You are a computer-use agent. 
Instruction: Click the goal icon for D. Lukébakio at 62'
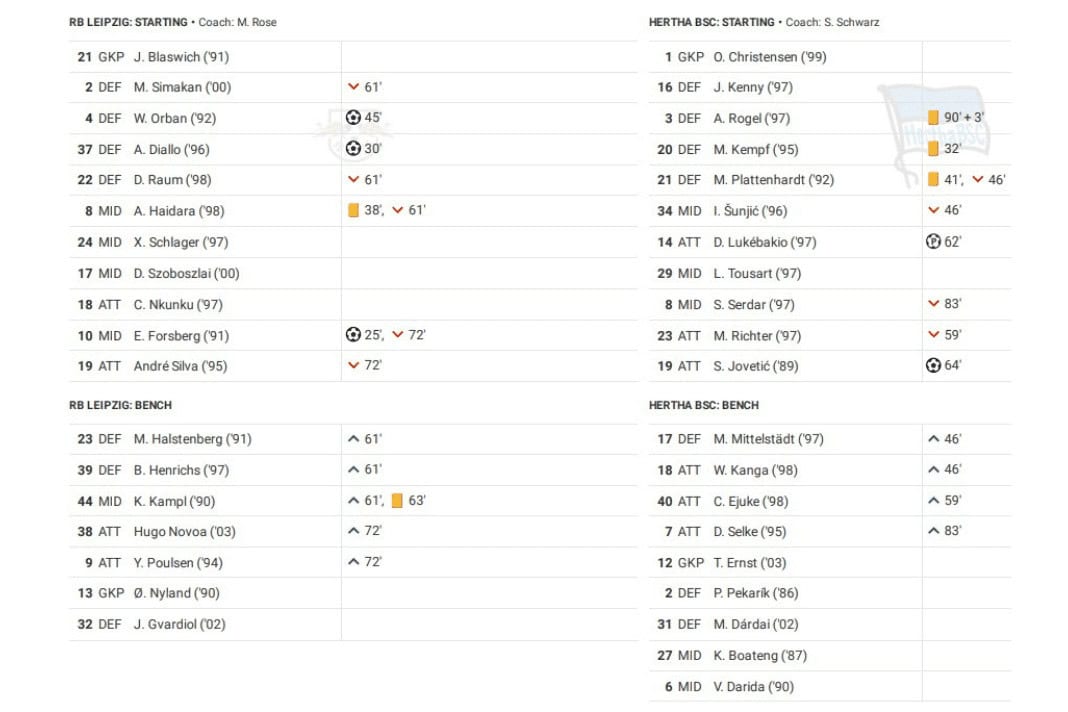point(933,241)
